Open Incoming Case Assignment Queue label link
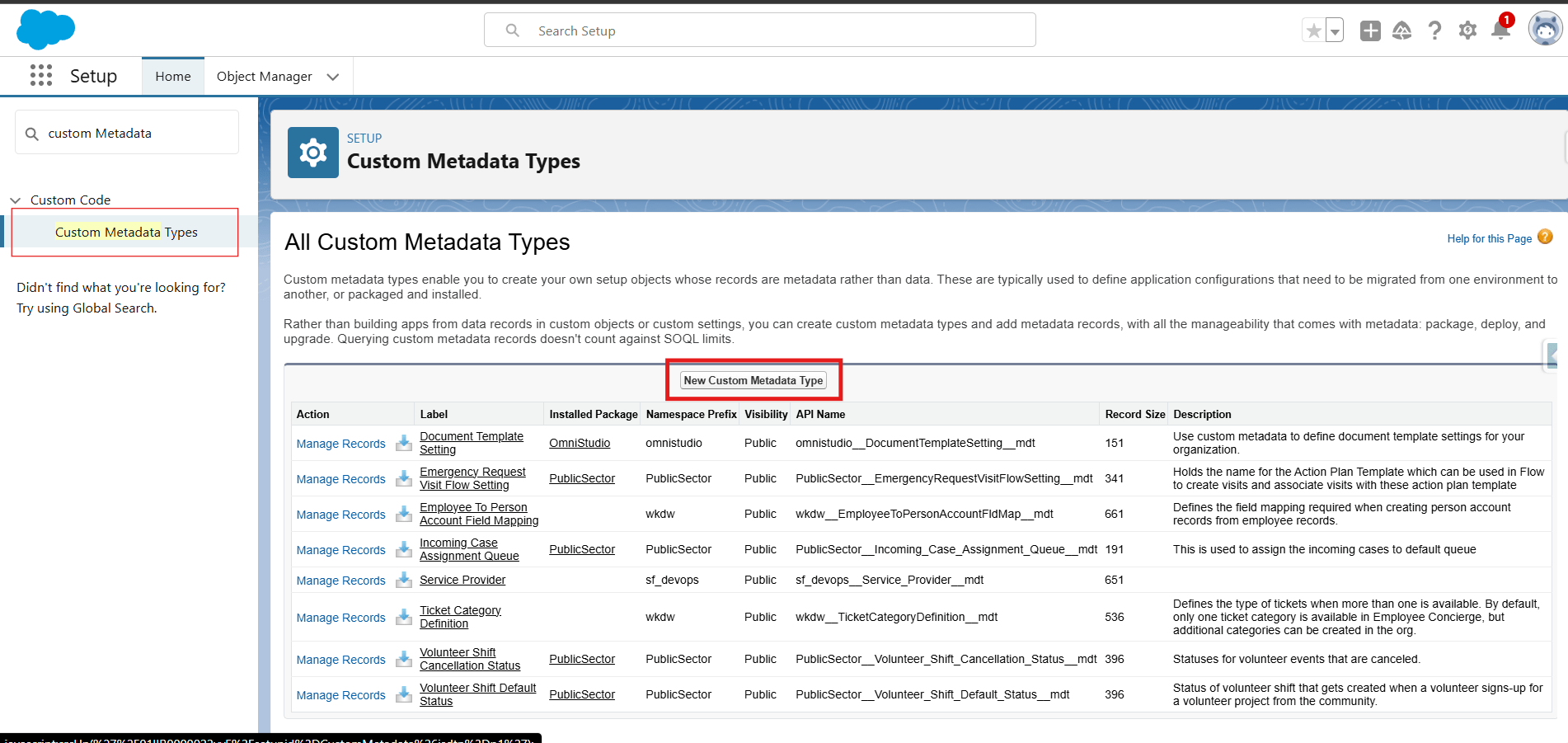The width and height of the screenshot is (1568, 743). click(469, 549)
